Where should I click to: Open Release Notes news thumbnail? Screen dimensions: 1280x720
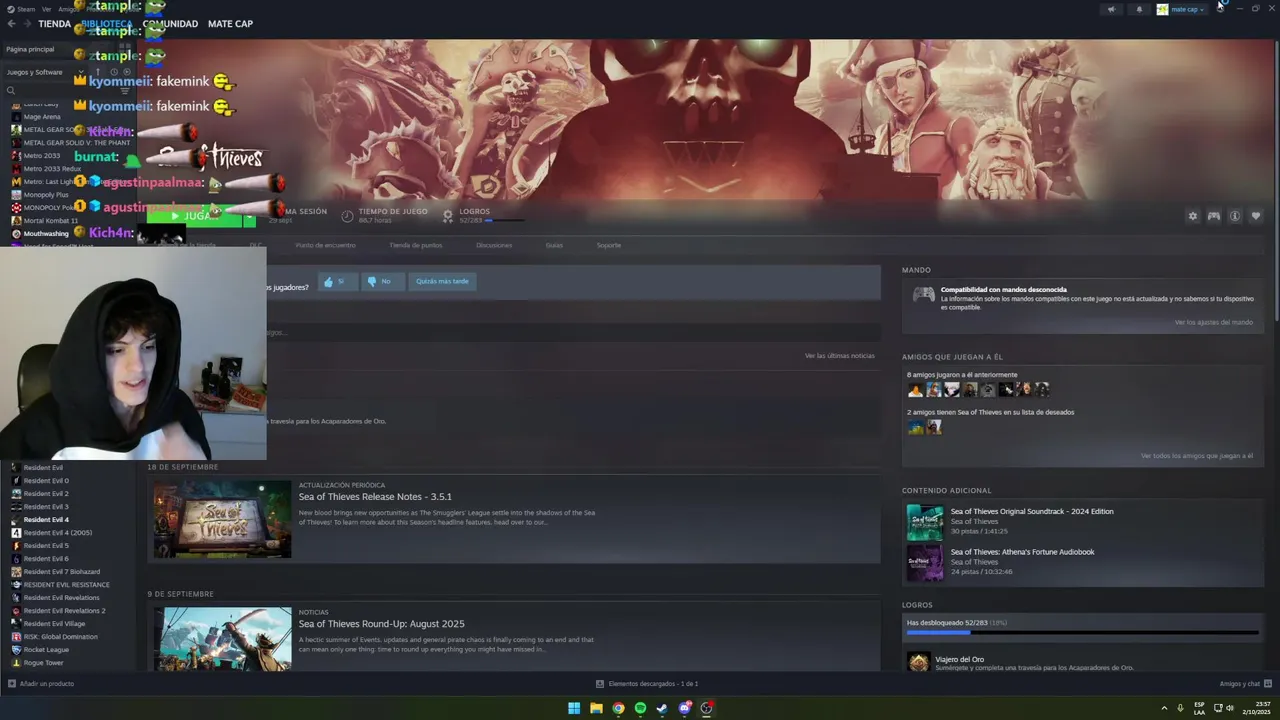point(222,519)
